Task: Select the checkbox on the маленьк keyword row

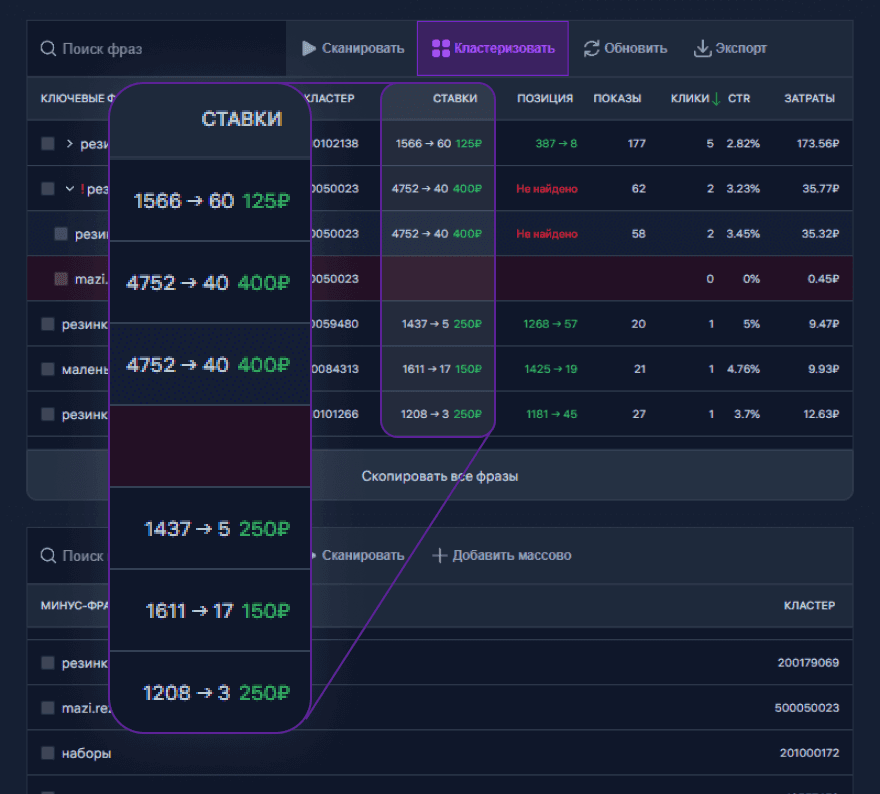Action: (x=48, y=369)
